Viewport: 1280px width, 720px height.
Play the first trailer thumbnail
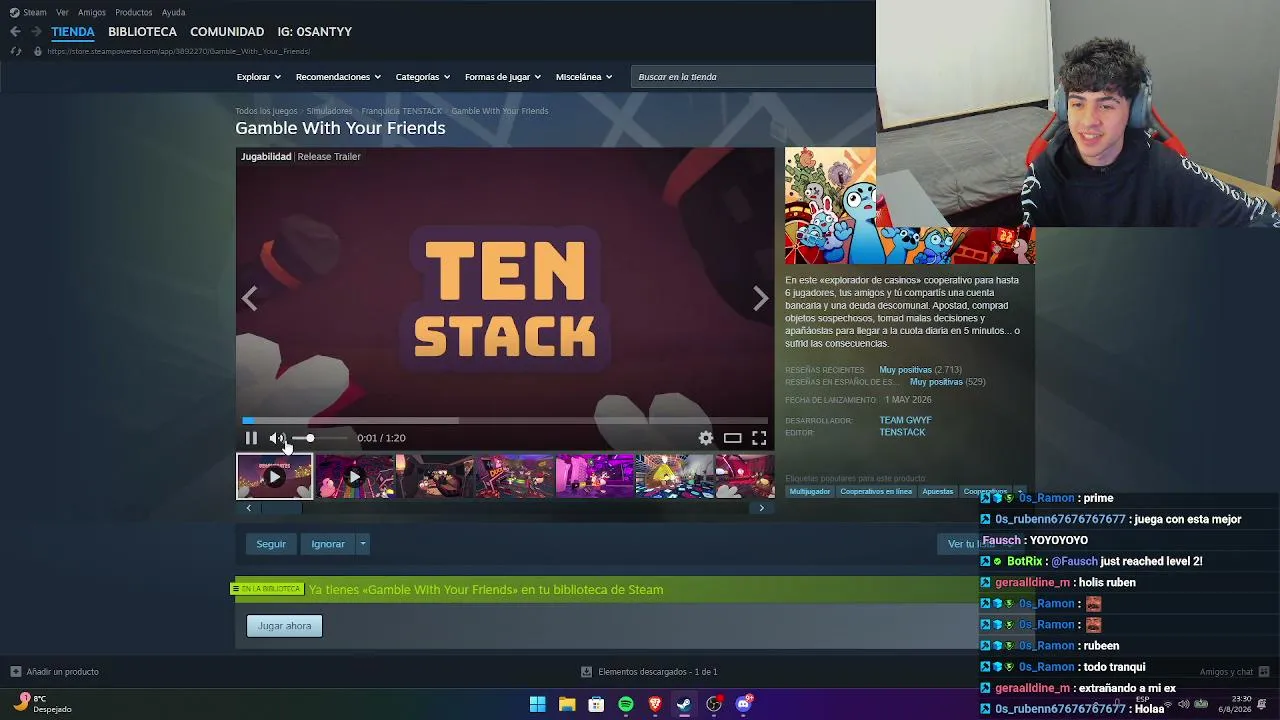(274, 476)
